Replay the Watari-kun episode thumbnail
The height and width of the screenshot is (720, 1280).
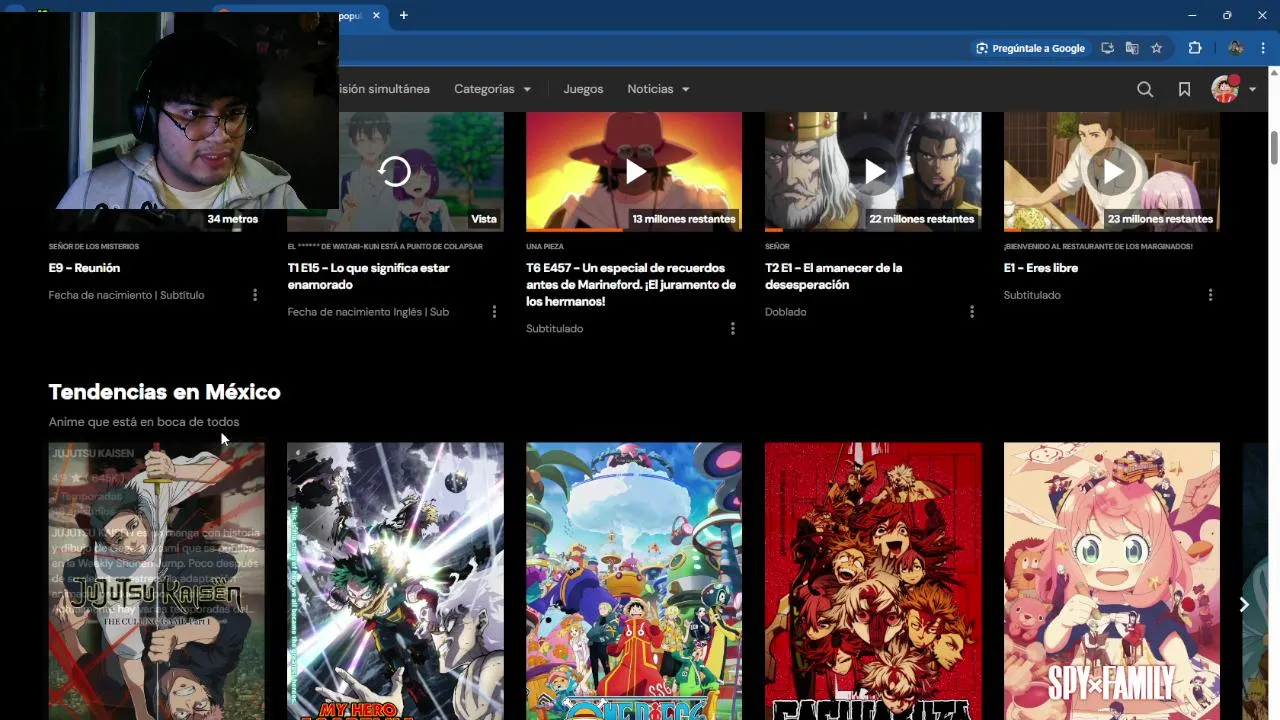395,172
